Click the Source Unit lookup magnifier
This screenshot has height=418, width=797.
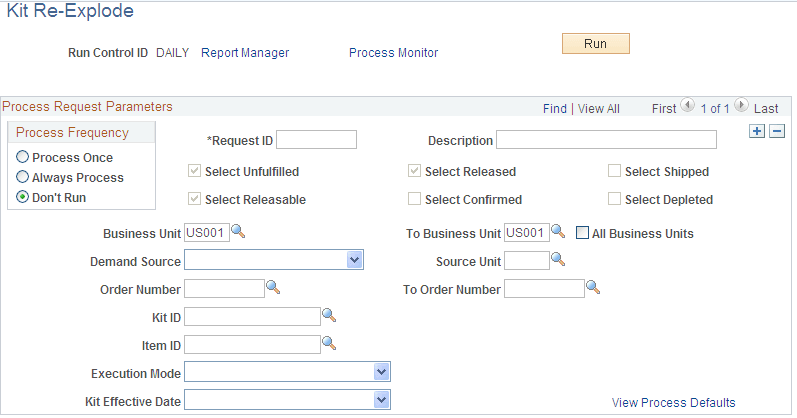tap(558, 260)
